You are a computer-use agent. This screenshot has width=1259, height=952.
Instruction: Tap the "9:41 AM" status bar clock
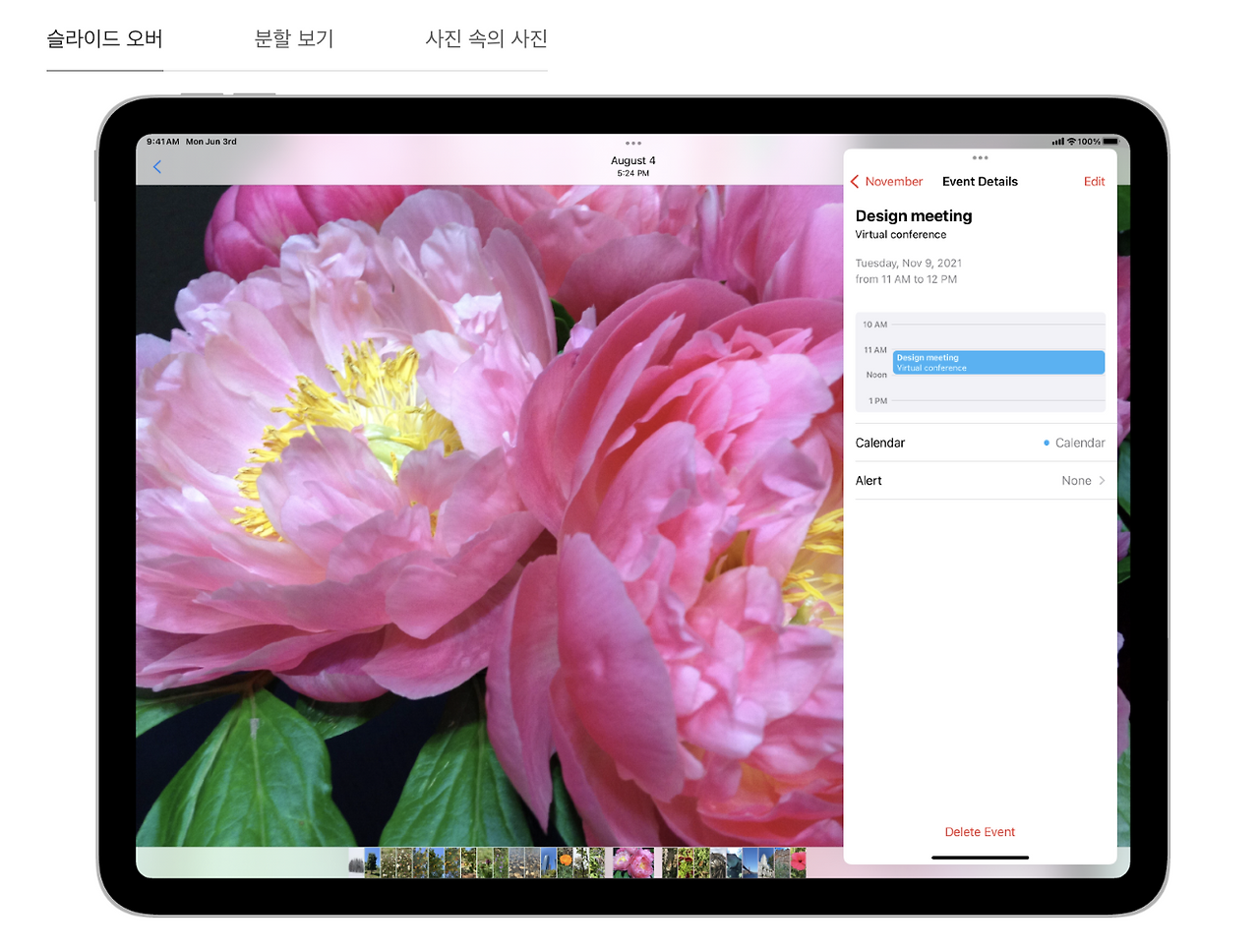[x=163, y=142]
